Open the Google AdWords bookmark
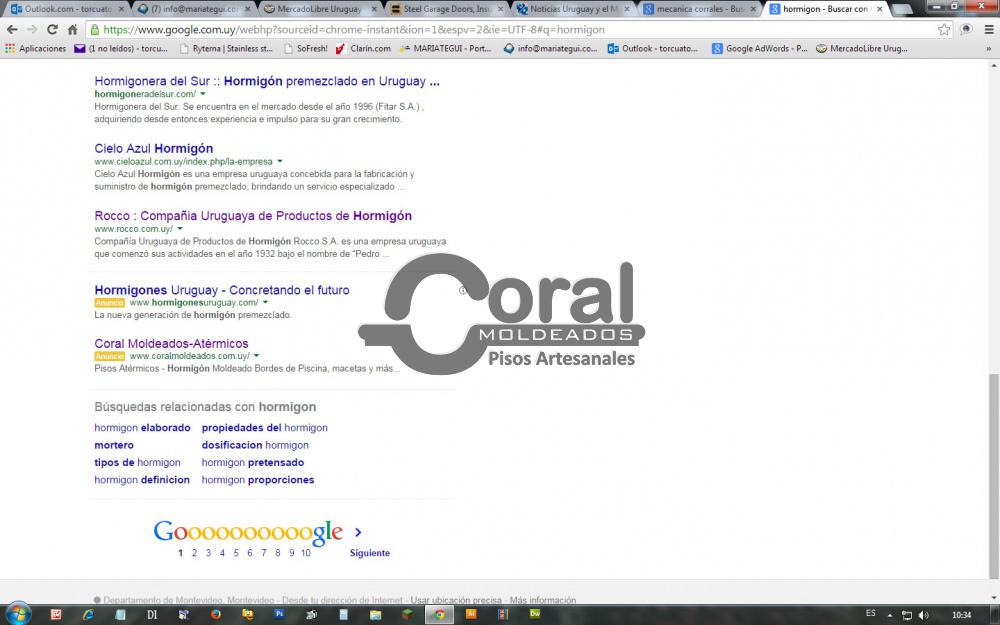 [760, 48]
